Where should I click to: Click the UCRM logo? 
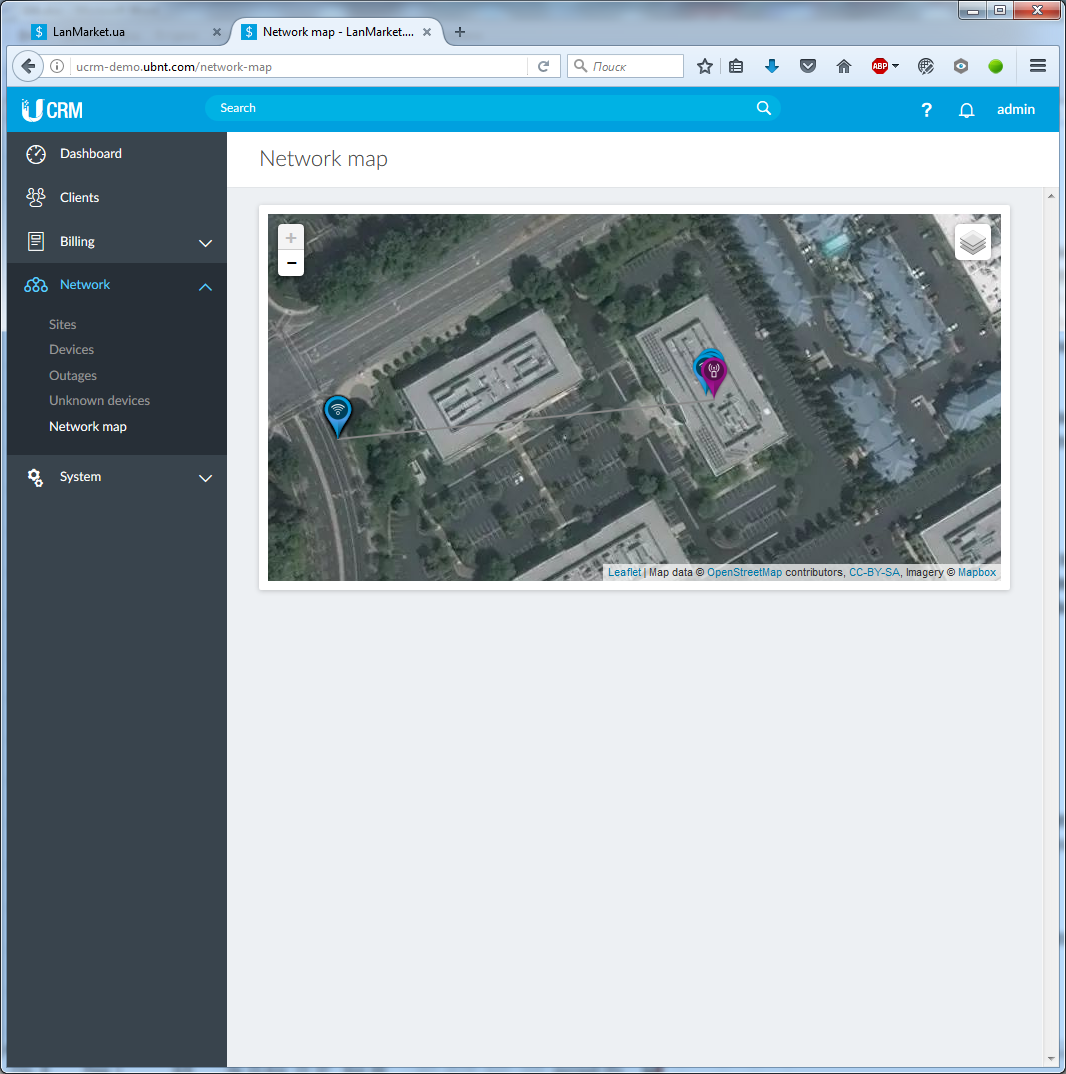pos(52,110)
